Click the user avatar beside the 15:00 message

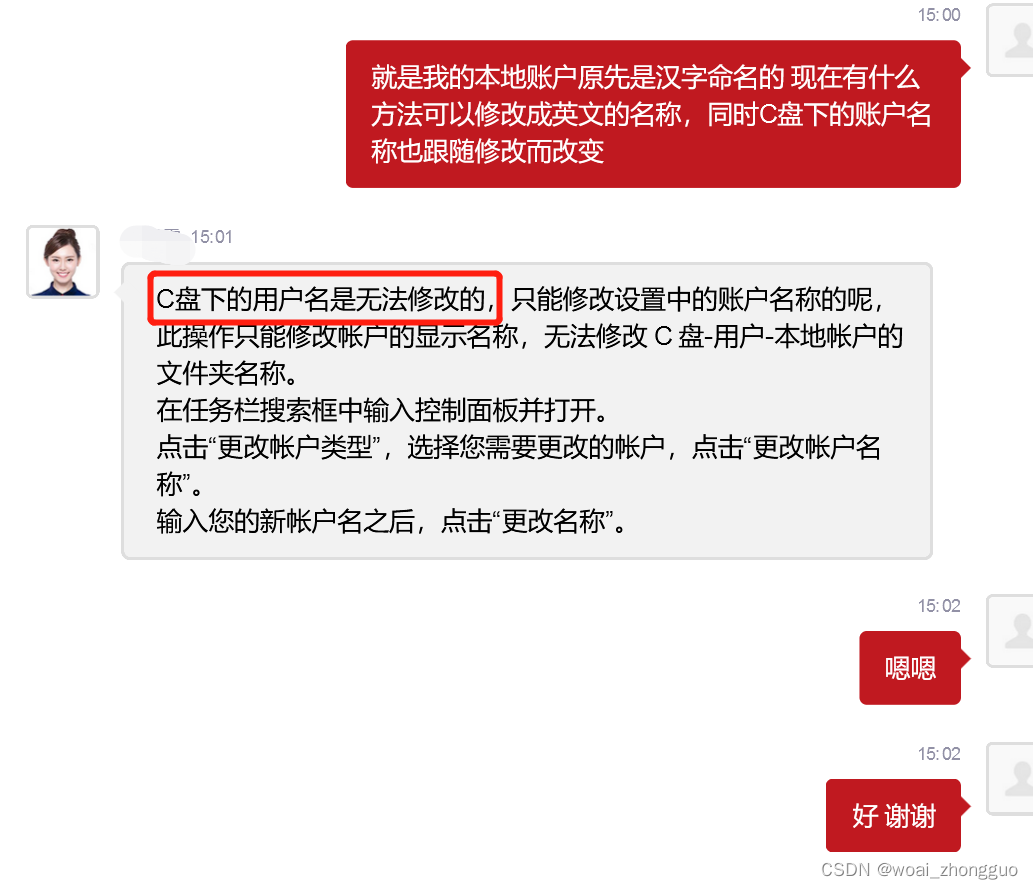pos(1009,40)
